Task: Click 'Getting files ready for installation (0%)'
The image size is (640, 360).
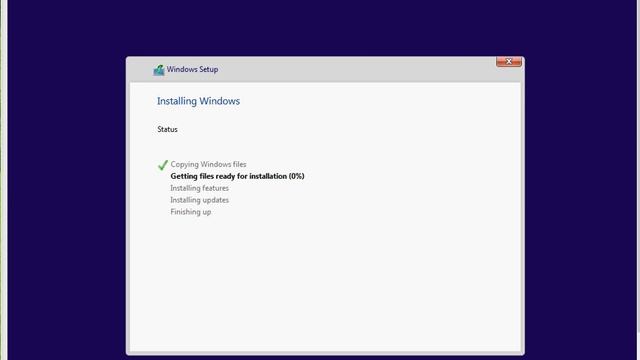Action: coord(238,176)
